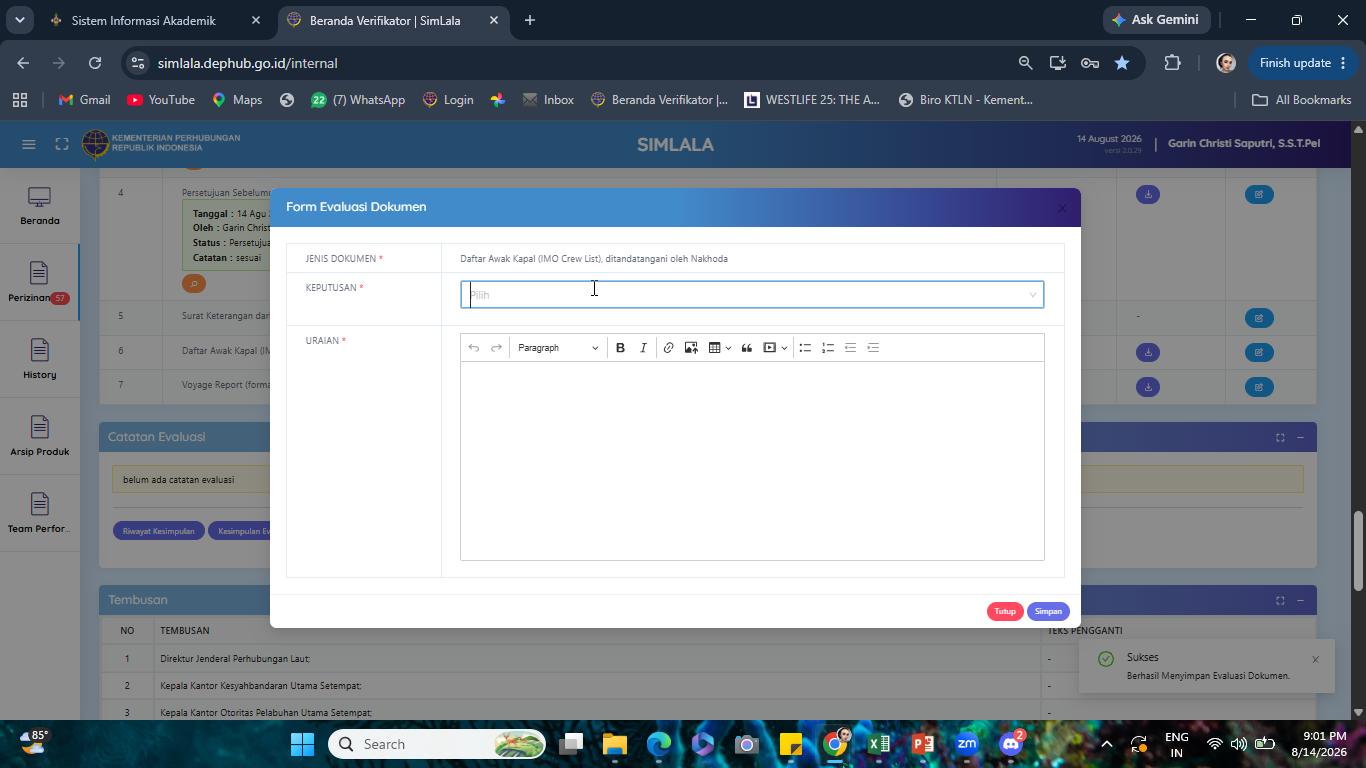Toggle italic formatting in the Uraian editor

(x=643, y=348)
